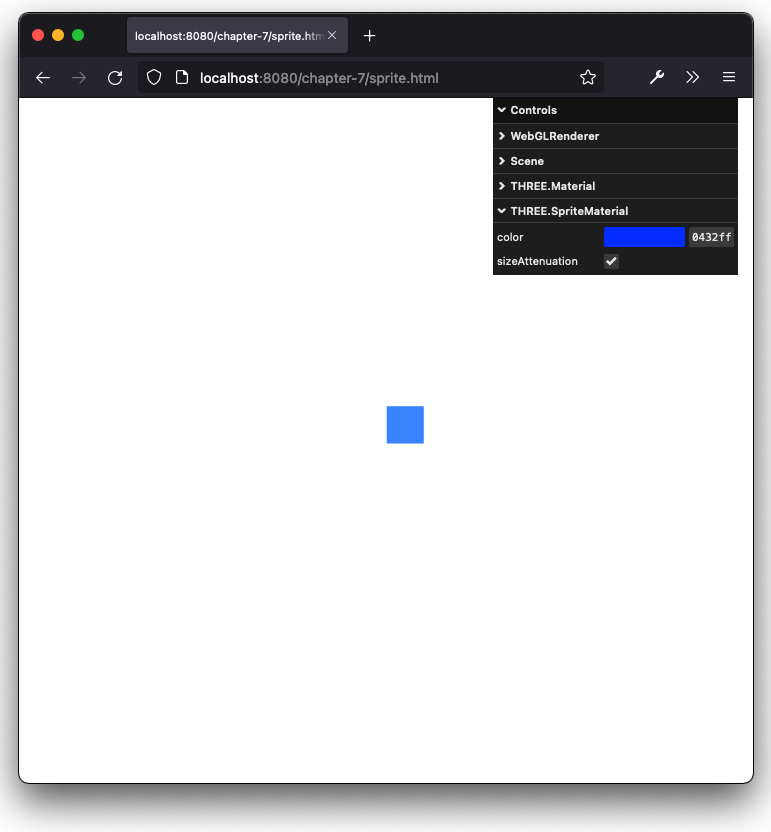The width and height of the screenshot is (771, 832).
Task: Collapse the THREE.SpriteMaterial folder
Action: (615, 211)
